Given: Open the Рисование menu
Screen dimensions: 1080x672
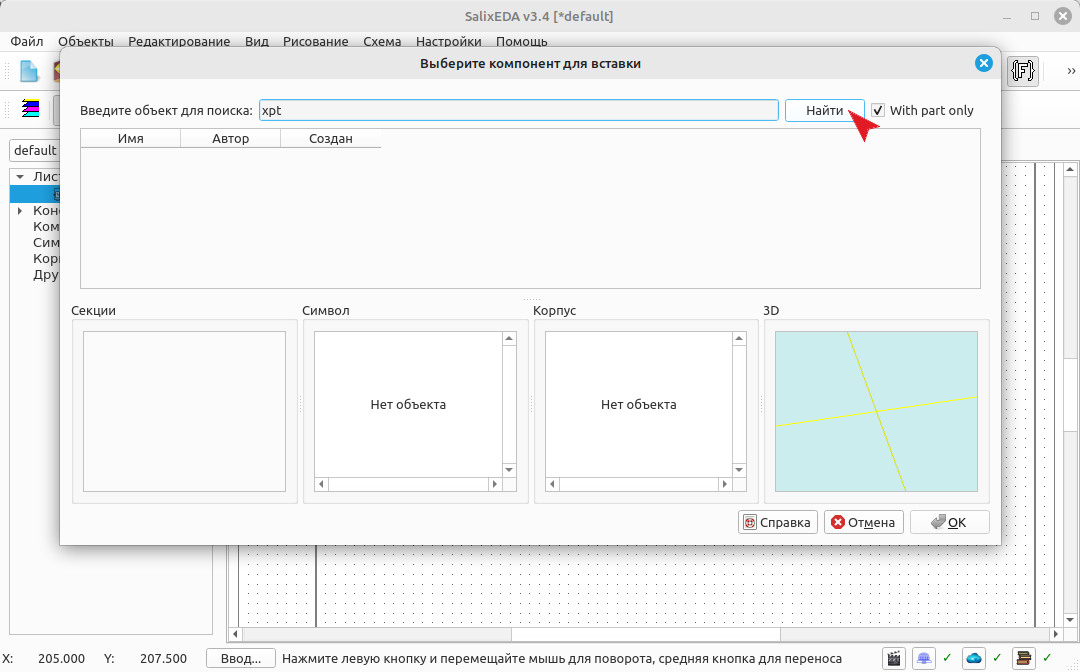Looking at the screenshot, I should 315,41.
